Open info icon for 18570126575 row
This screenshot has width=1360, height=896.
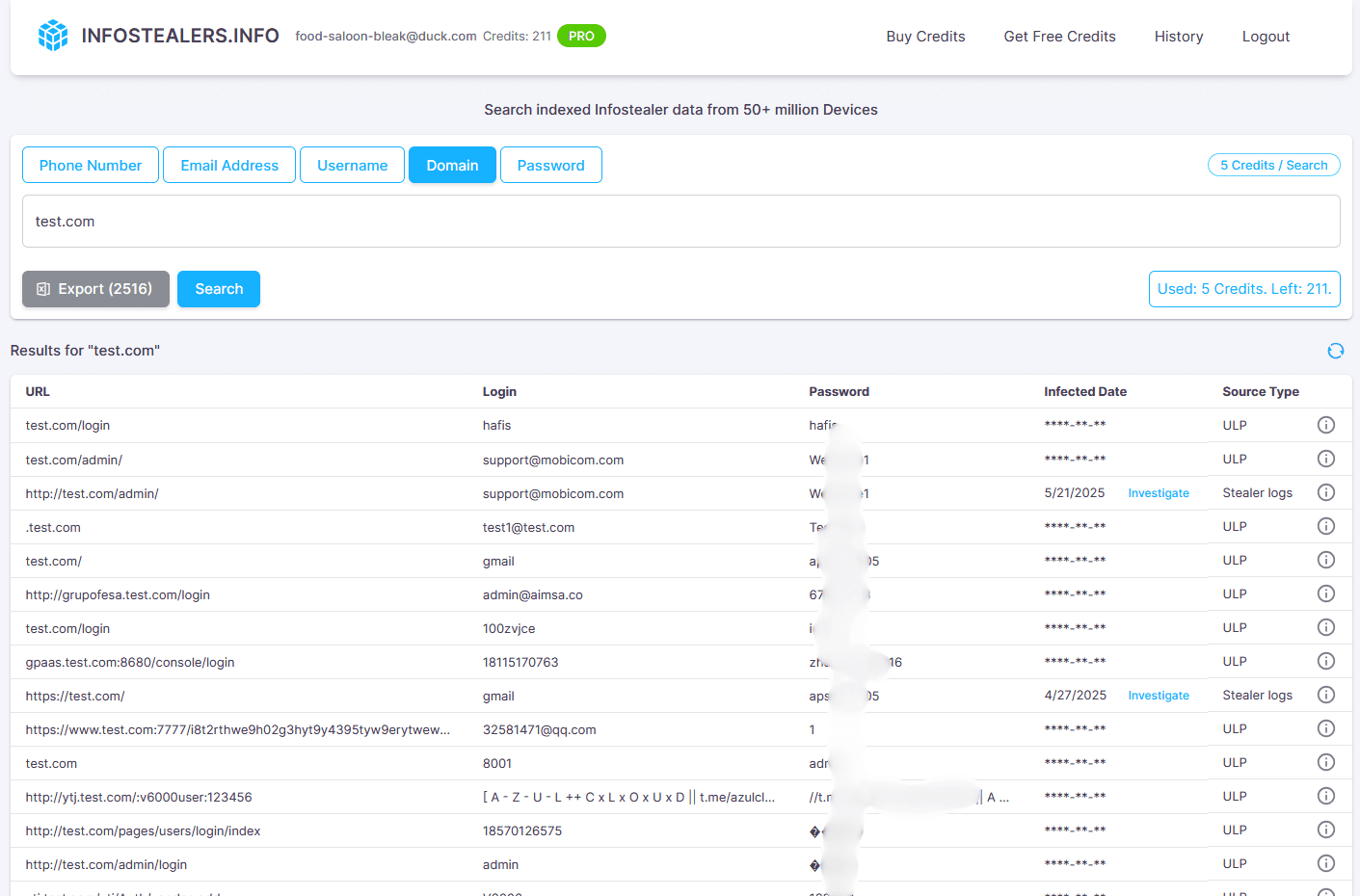1325,830
